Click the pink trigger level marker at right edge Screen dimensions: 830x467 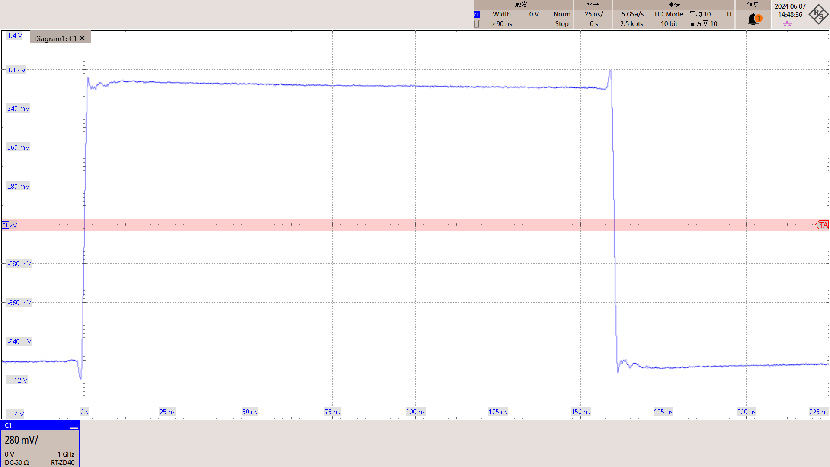pos(823,225)
